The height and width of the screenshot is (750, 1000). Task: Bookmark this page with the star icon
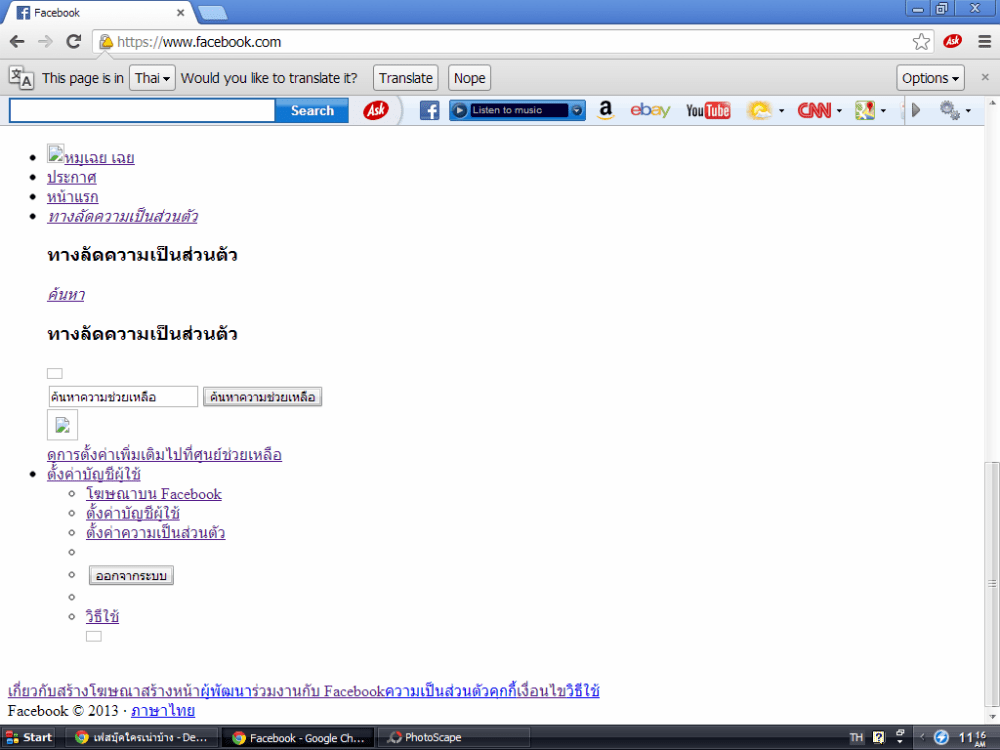pyautogui.click(x=921, y=42)
